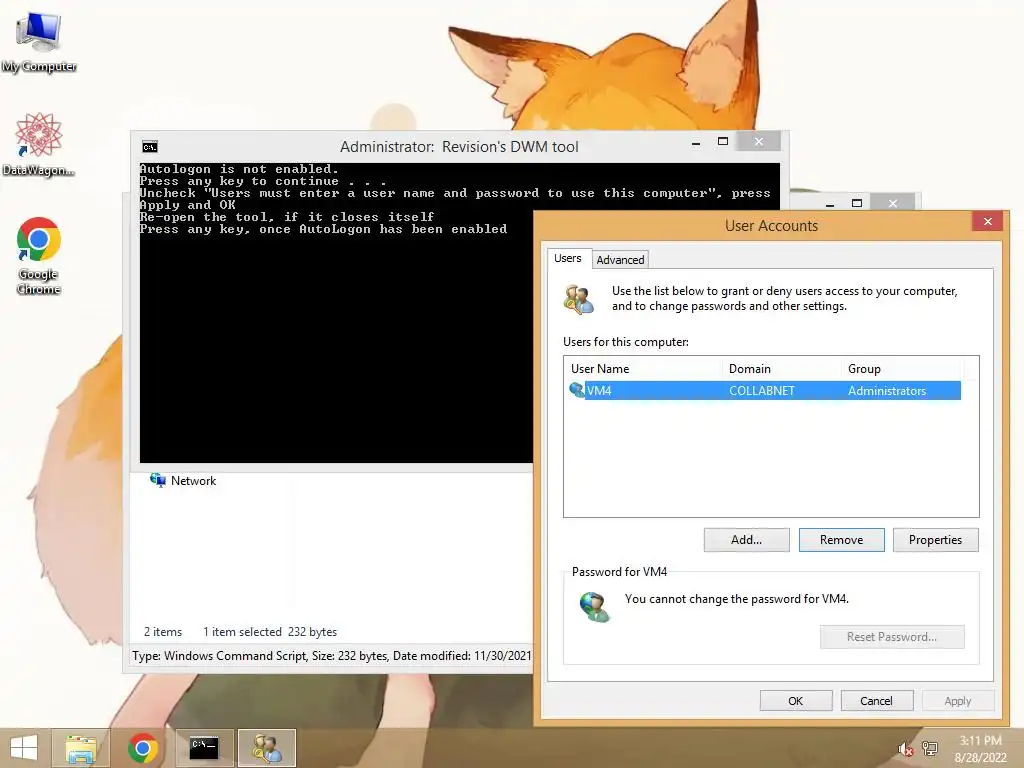Click the 'Re-open the tool' console line
The image size is (1024, 768).
(287, 217)
